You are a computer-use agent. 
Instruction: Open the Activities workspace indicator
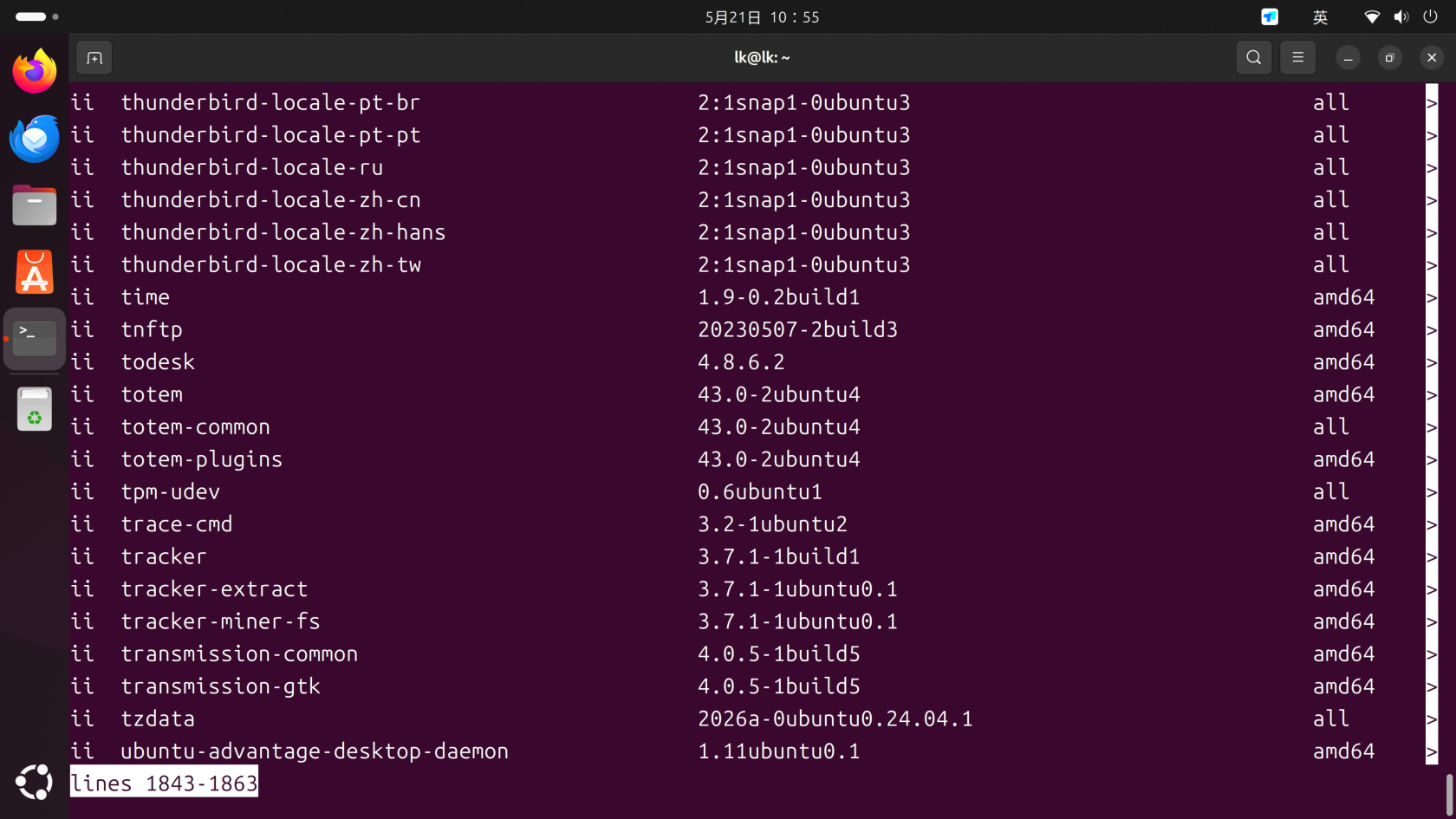36,16
